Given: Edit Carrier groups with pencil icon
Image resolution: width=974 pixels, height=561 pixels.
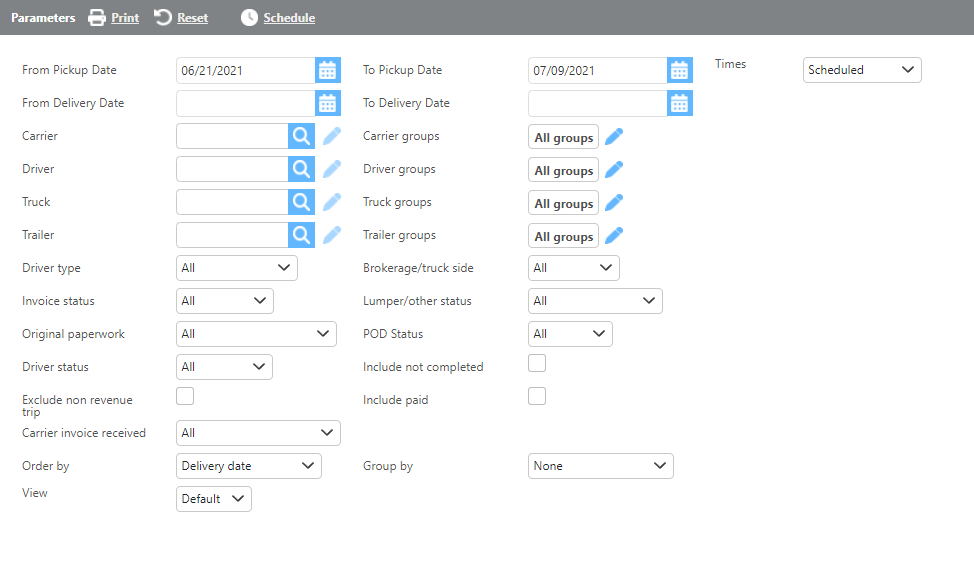Looking at the screenshot, I should tap(614, 137).
